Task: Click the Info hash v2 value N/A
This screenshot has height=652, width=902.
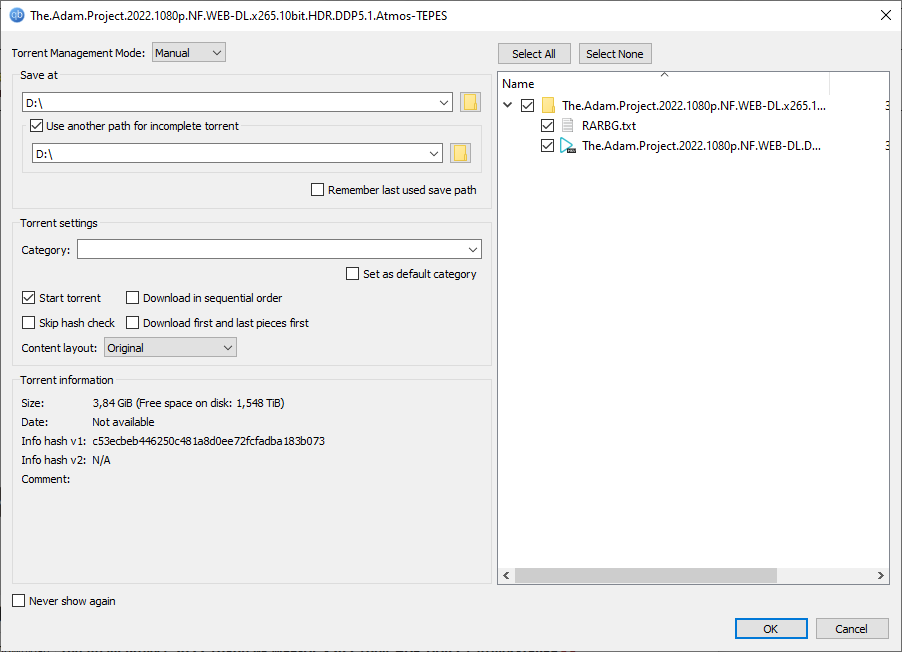Action: 101,460
